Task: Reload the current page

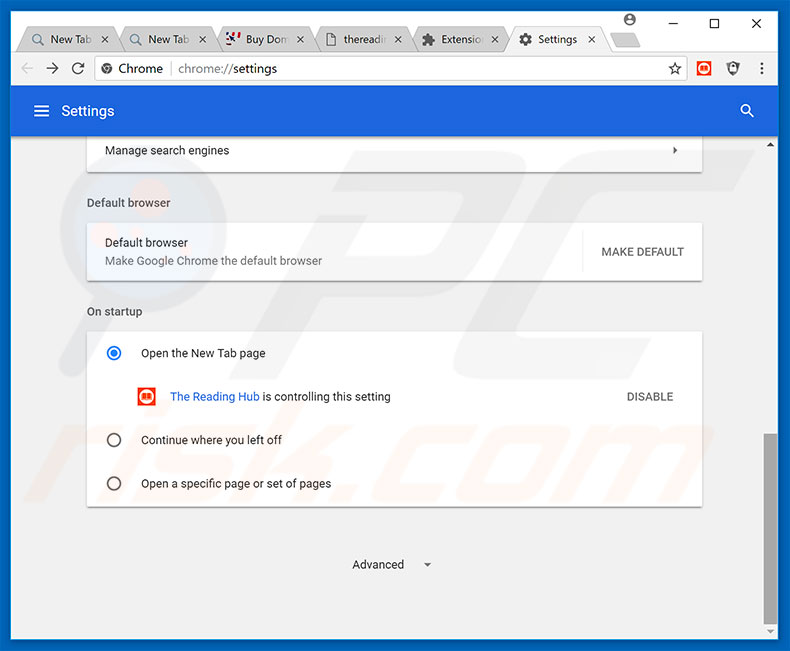Action: click(x=78, y=68)
